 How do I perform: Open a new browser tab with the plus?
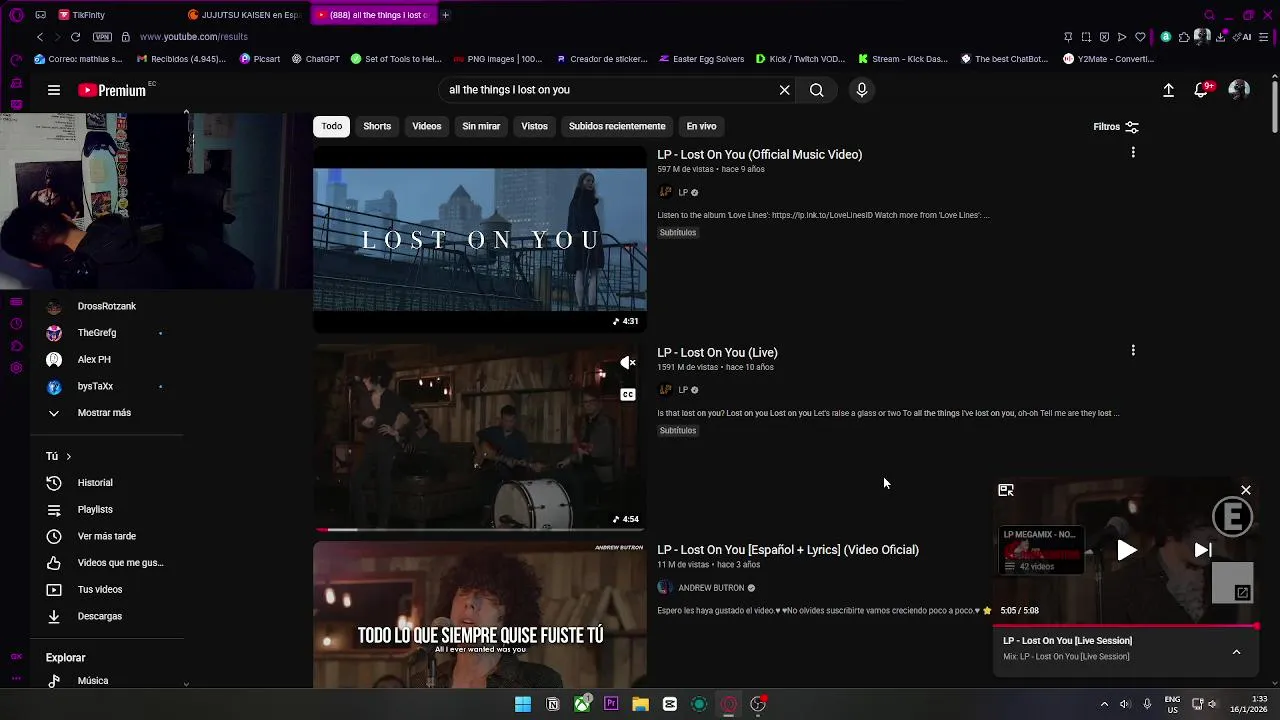click(445, 15)
